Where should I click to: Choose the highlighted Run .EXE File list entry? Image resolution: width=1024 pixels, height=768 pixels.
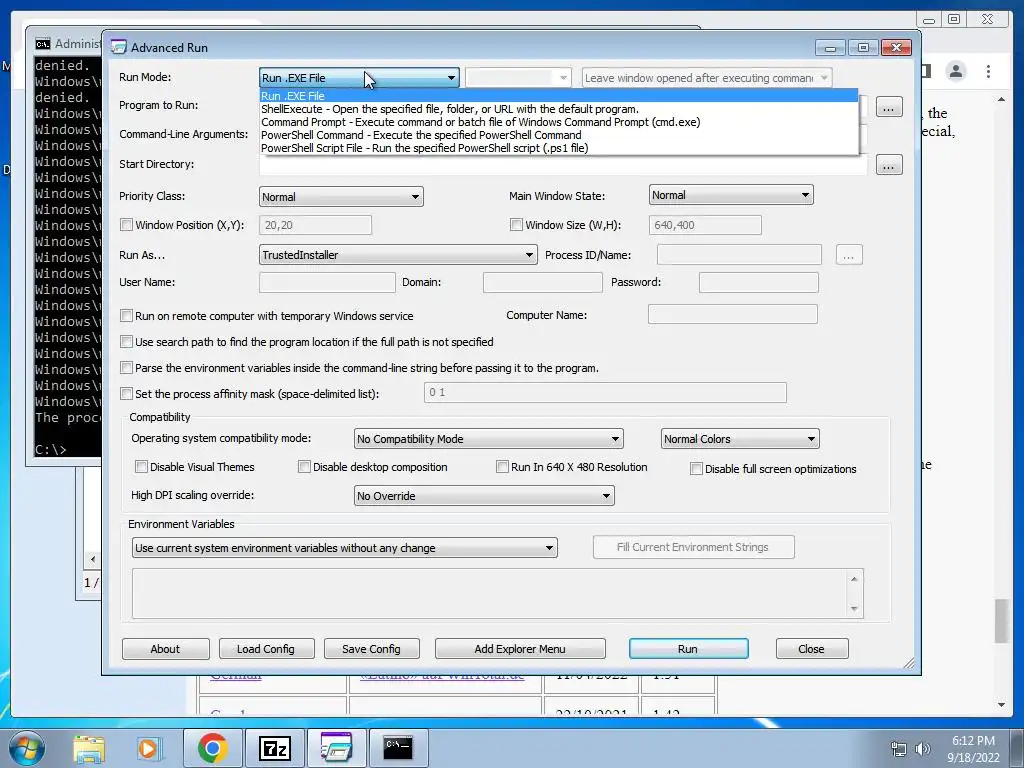click(x=558, y=96)
